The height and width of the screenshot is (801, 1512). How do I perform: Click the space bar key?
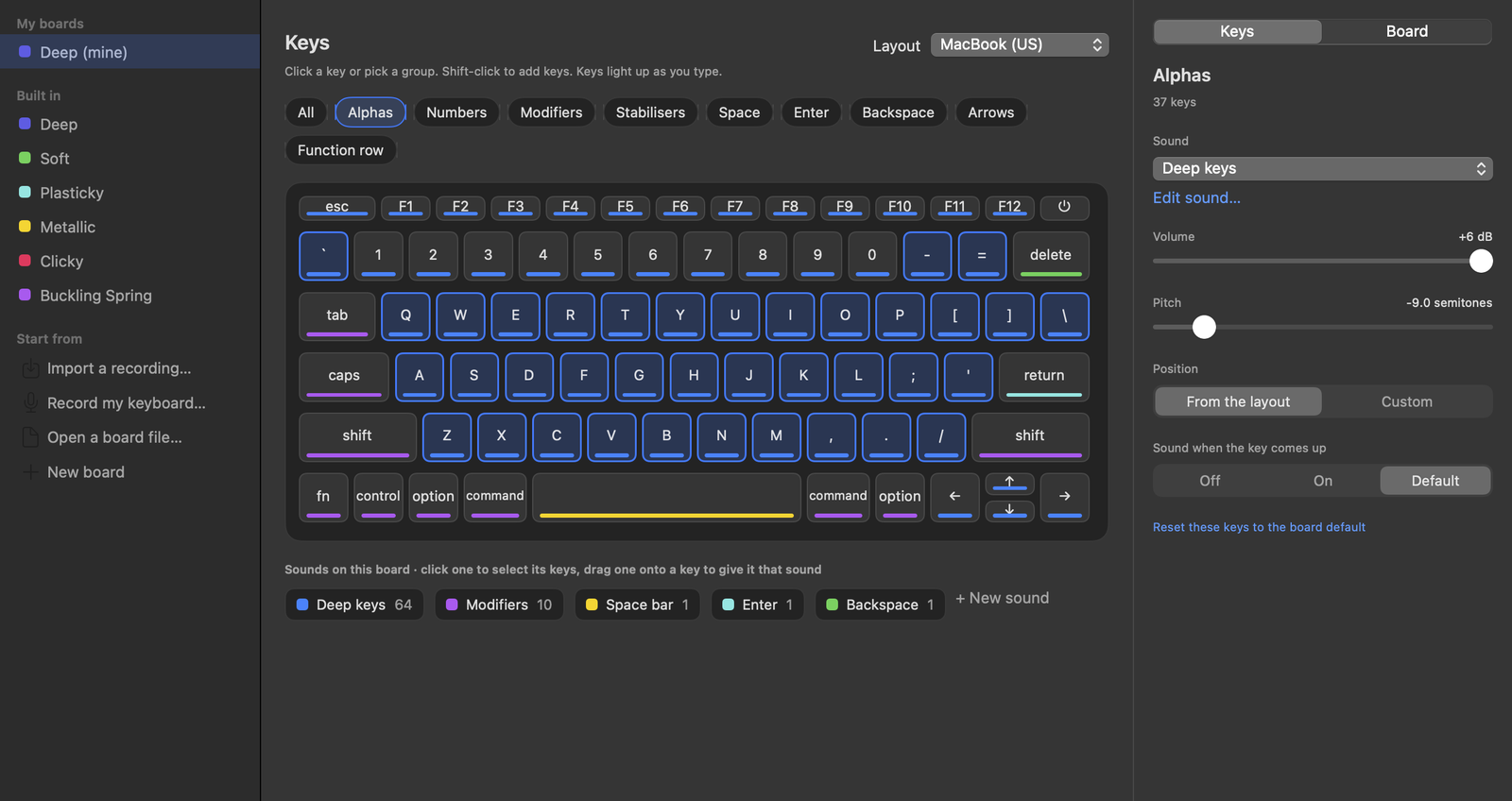tap(666, 497)
